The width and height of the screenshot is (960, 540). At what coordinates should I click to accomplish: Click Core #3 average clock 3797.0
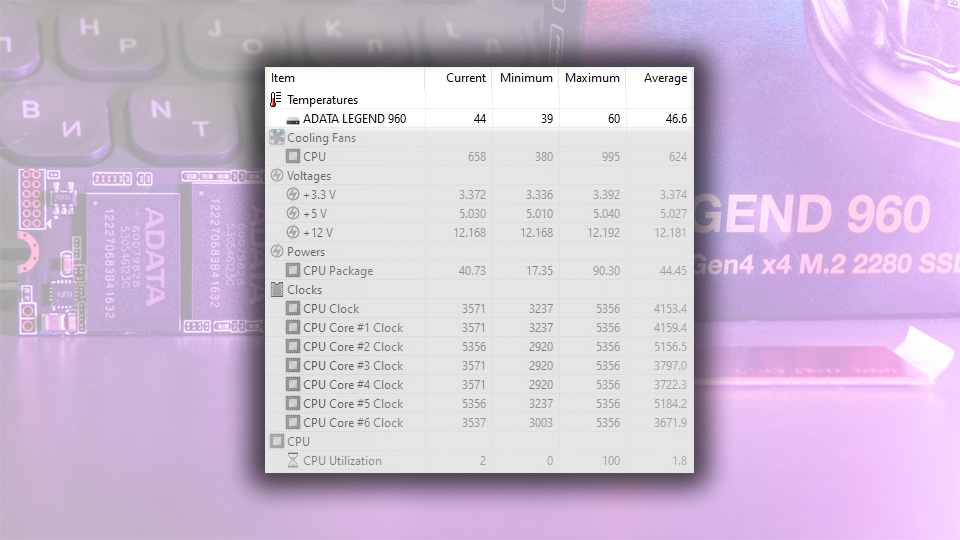670,366
